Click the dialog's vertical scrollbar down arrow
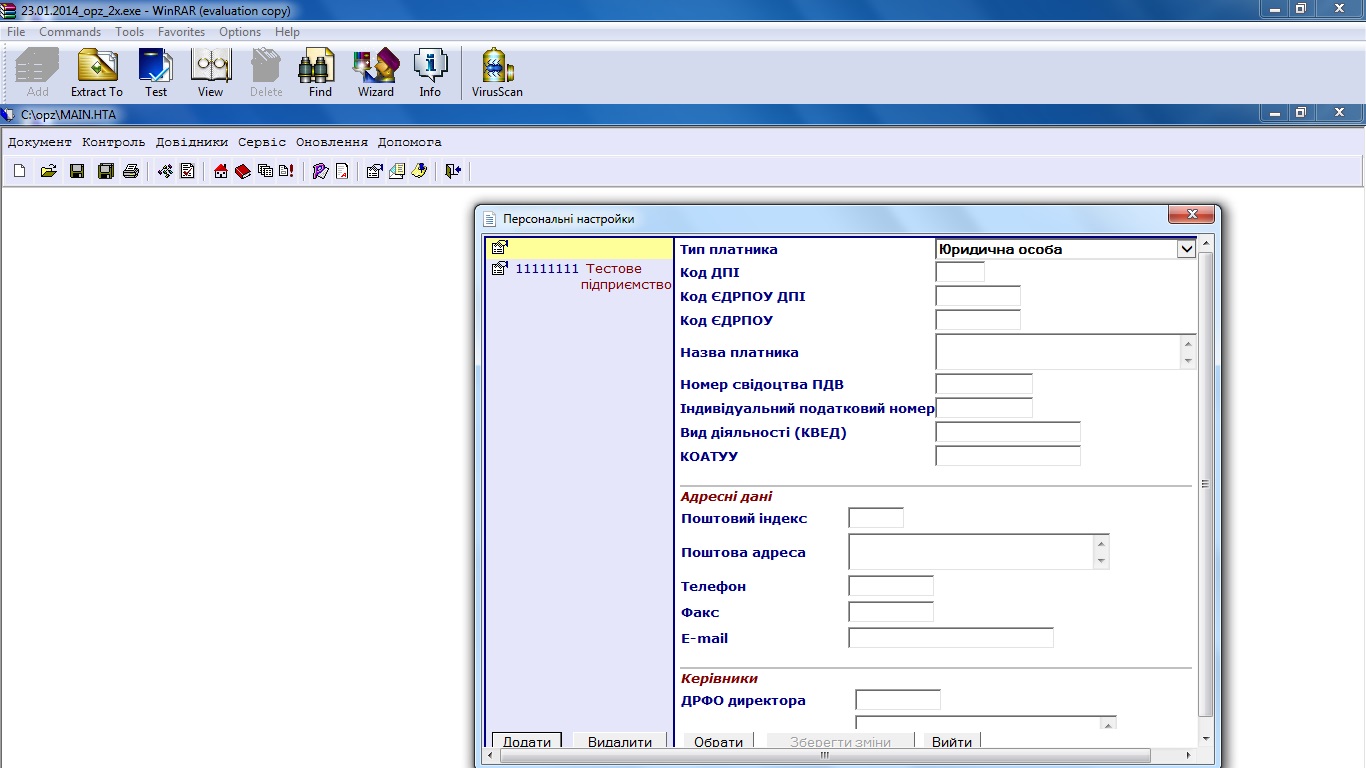The width and height of the screenshot is (1366, 768). [1205, 739]
